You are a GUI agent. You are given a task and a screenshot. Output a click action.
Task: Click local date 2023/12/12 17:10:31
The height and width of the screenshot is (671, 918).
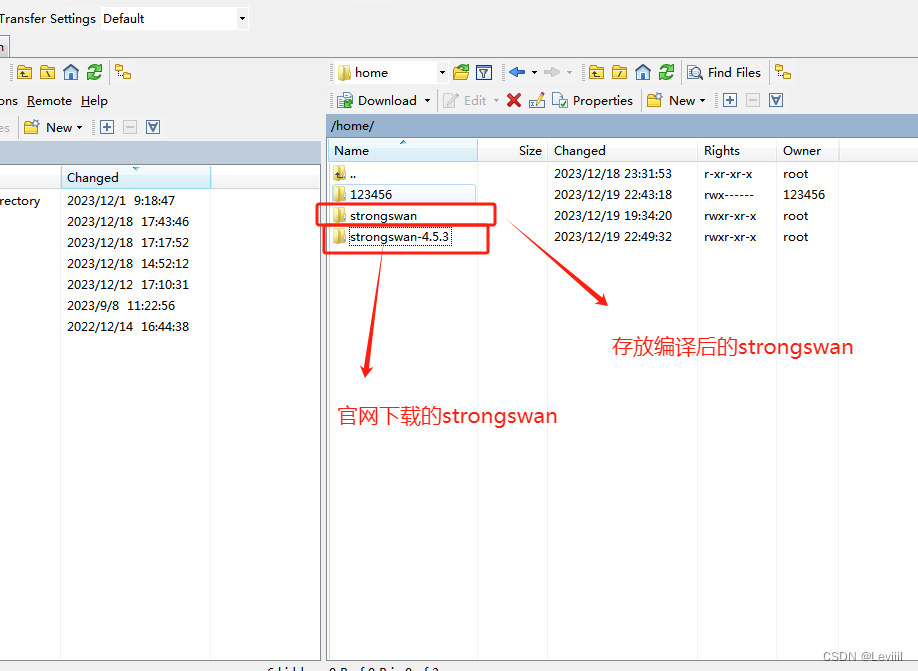[x=128, y=285]
